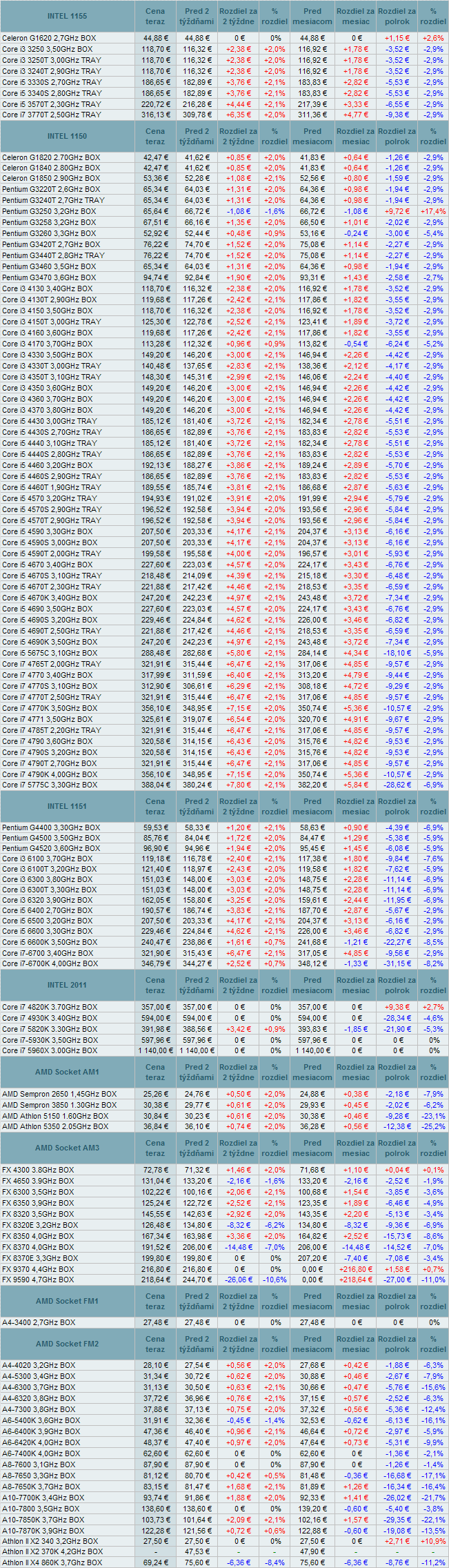Click the "AMD Socket AM1" section header
449x1568 pixels.
click(x=68, y=1072)
